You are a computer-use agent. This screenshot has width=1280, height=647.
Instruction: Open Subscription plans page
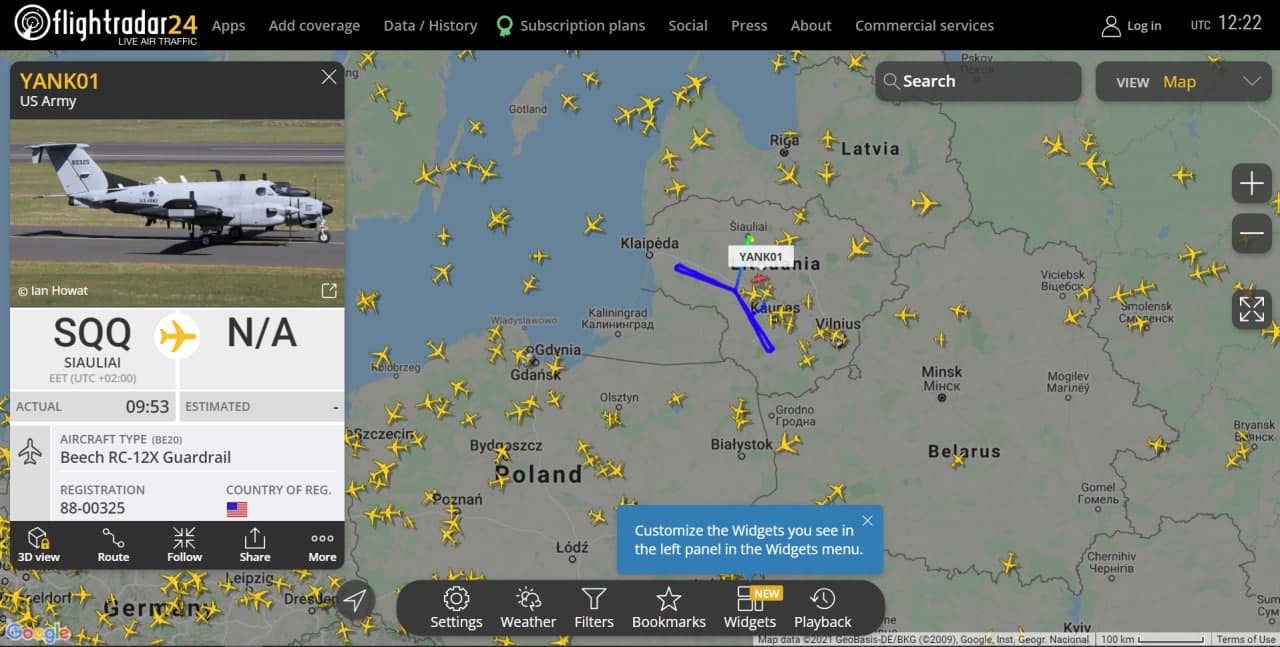click(x=571, y=25)
